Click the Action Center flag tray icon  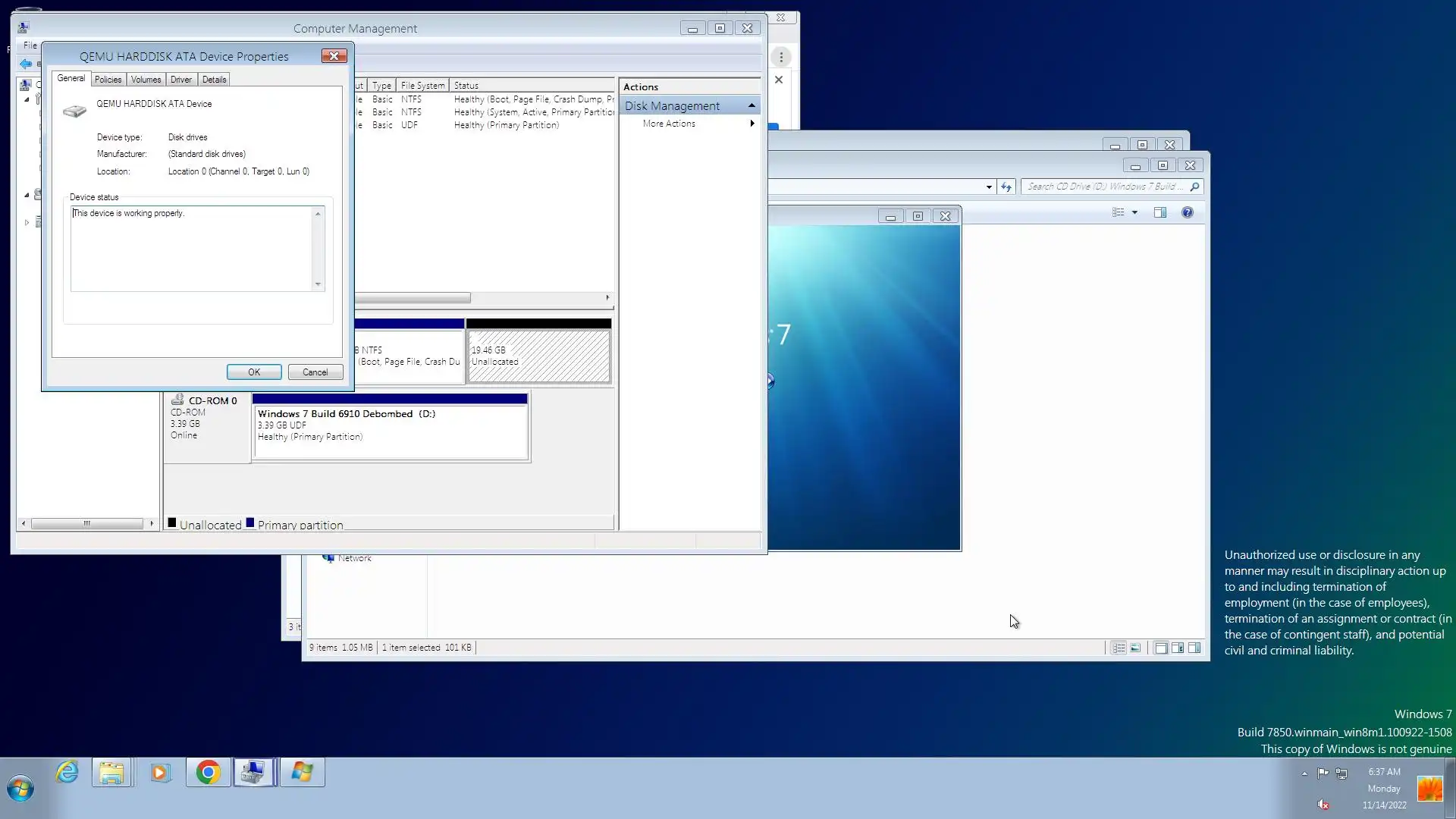coord(1323,773)
